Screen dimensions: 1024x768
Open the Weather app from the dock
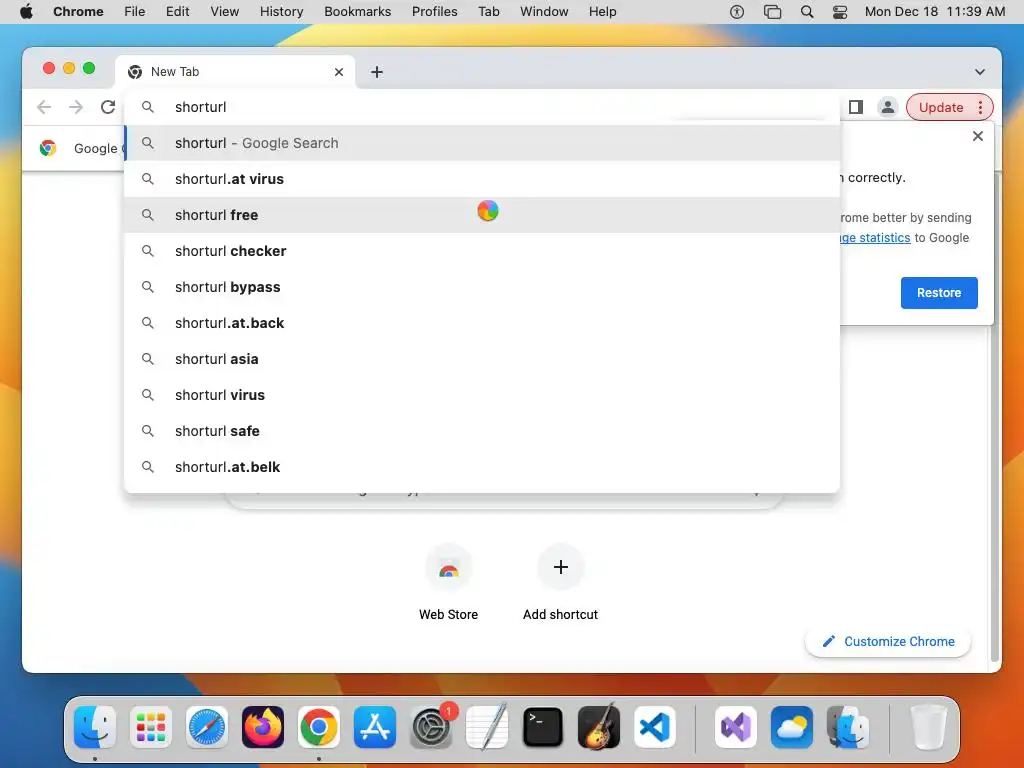coord(792,727)
